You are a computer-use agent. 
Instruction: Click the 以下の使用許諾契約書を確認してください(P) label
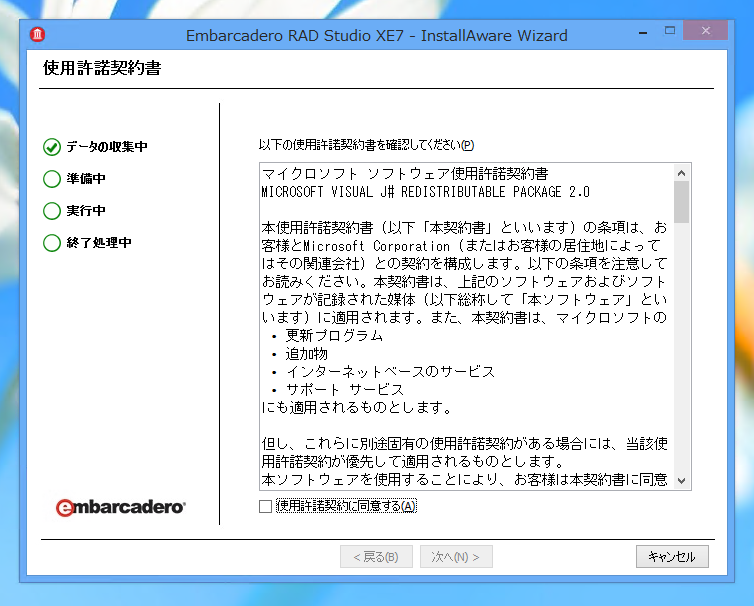(366, 145)
